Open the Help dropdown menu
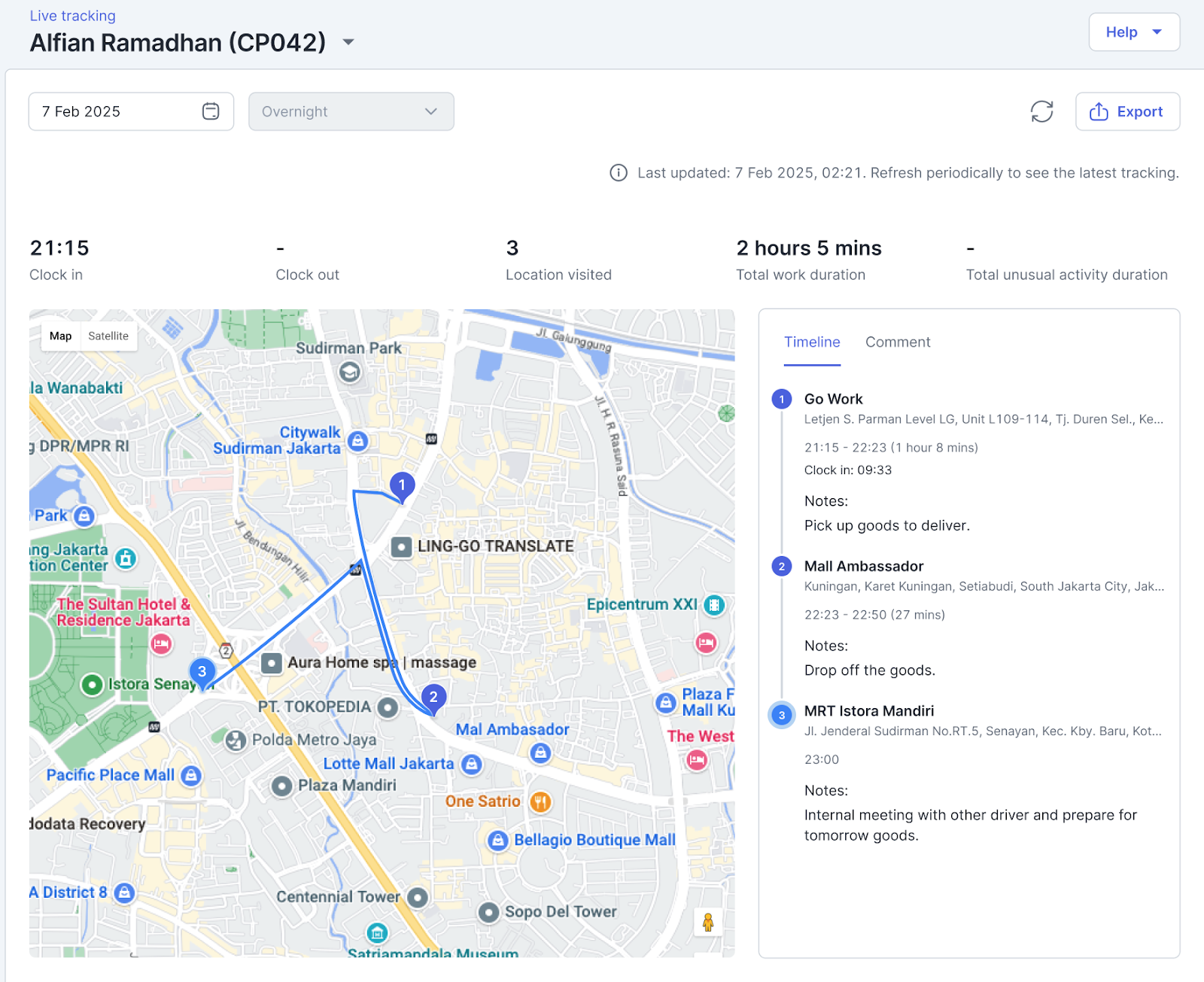1204x982 pixels. tap(1133, 32)
